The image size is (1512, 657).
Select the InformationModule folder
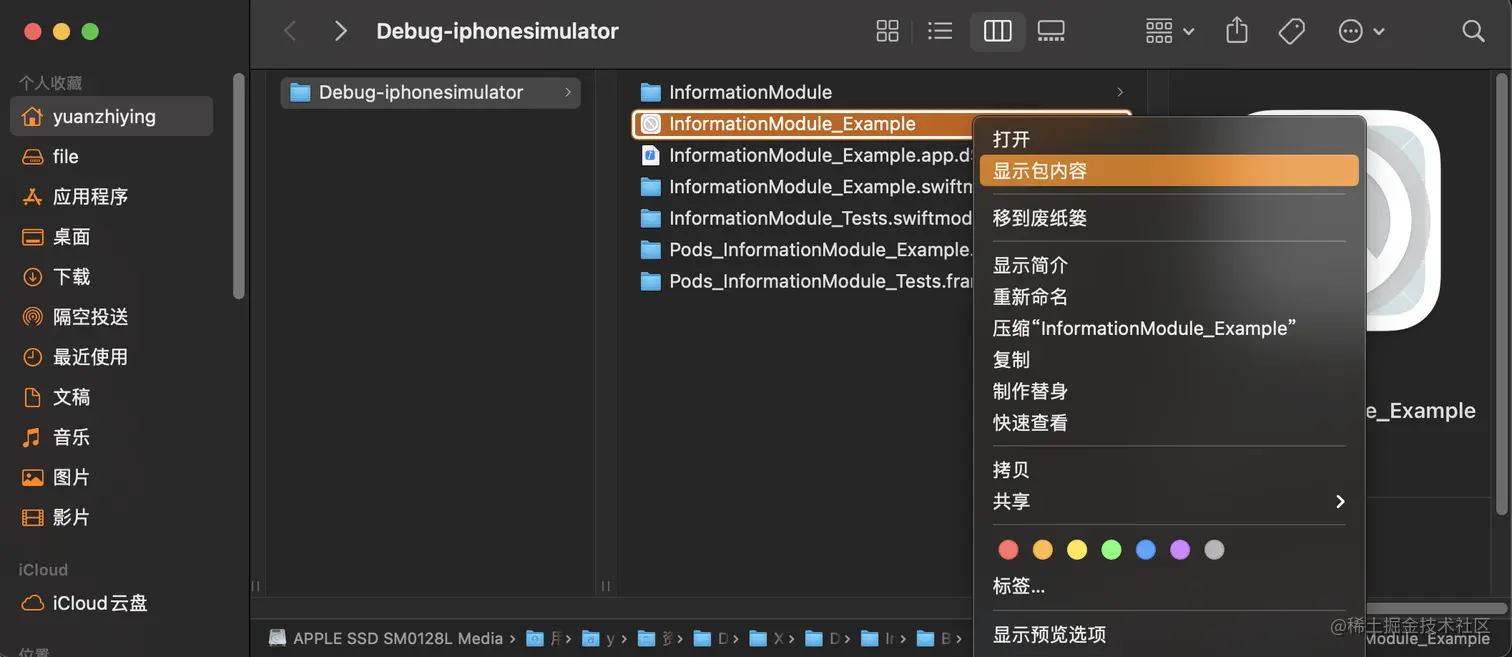point(882,92)
